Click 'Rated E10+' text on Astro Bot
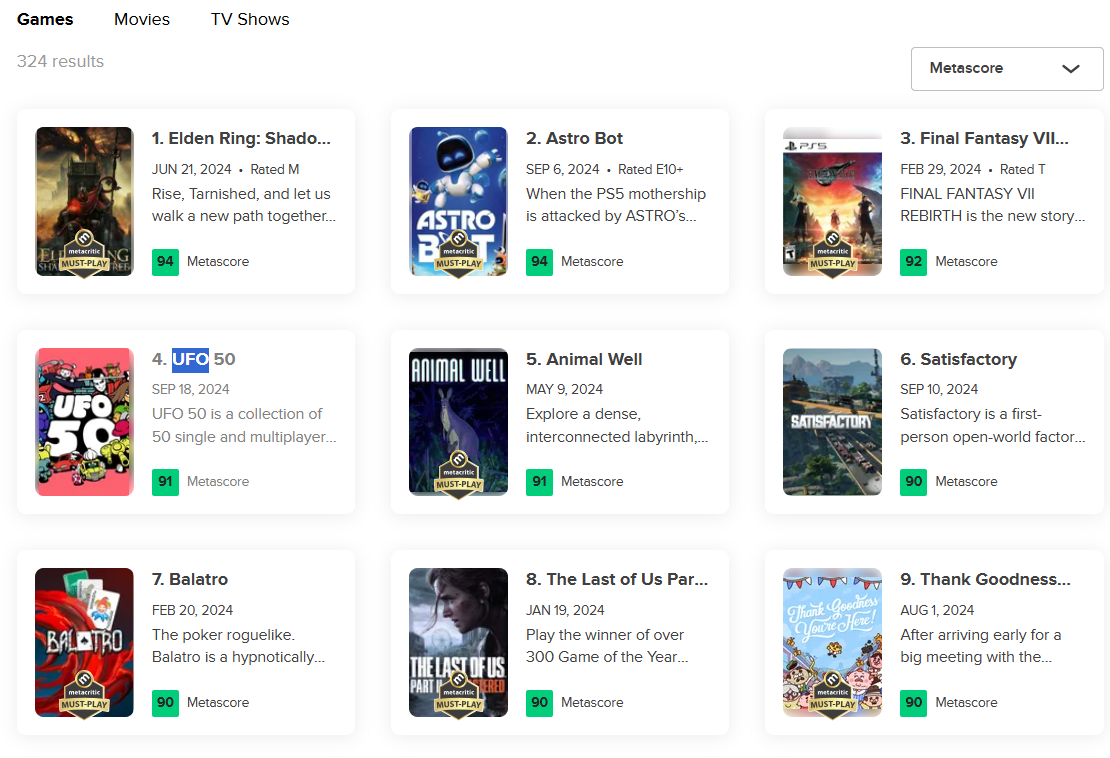Screen dimensions: 1110x758 point(651,169)
